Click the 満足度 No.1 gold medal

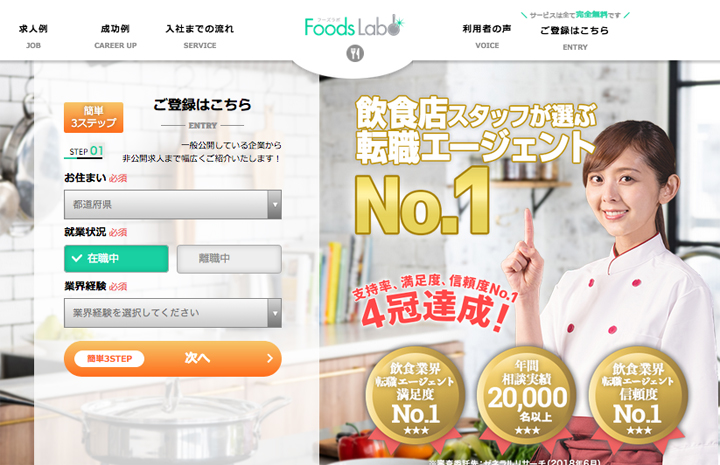(415, 396)
